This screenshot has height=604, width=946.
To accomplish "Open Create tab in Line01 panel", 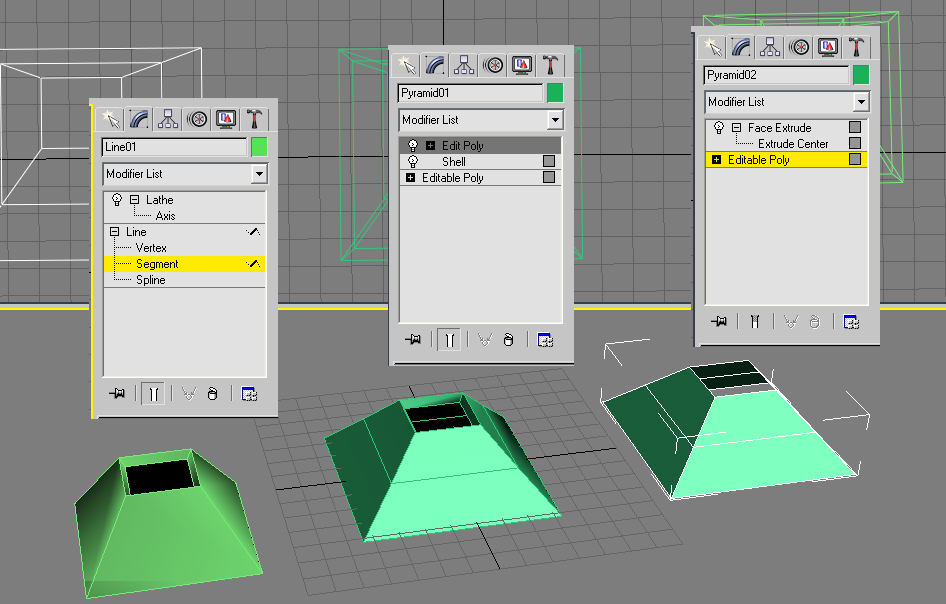I will coord(110,119).
